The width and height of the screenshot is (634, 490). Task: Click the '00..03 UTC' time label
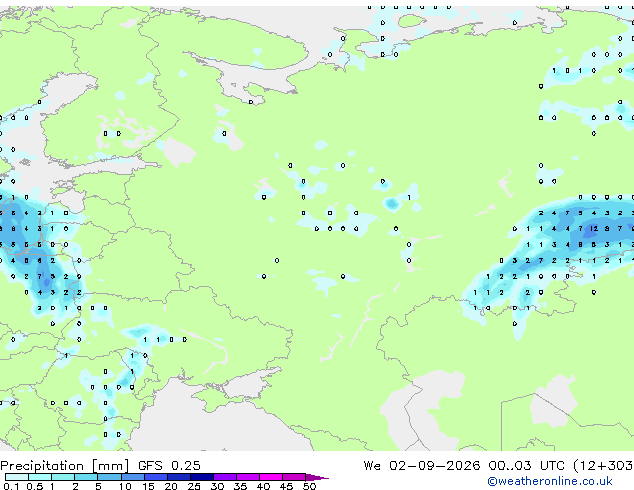(x=526, y=466)
